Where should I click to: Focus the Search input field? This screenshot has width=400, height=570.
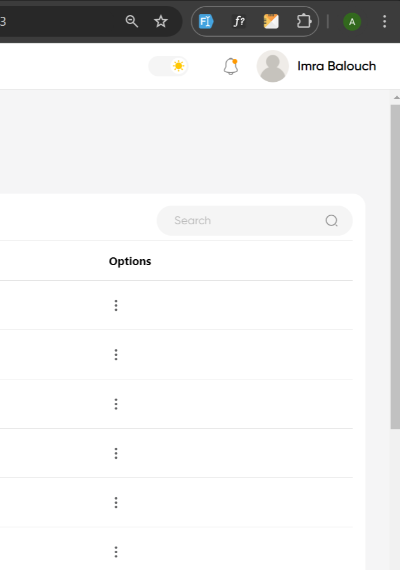point(255,221)
